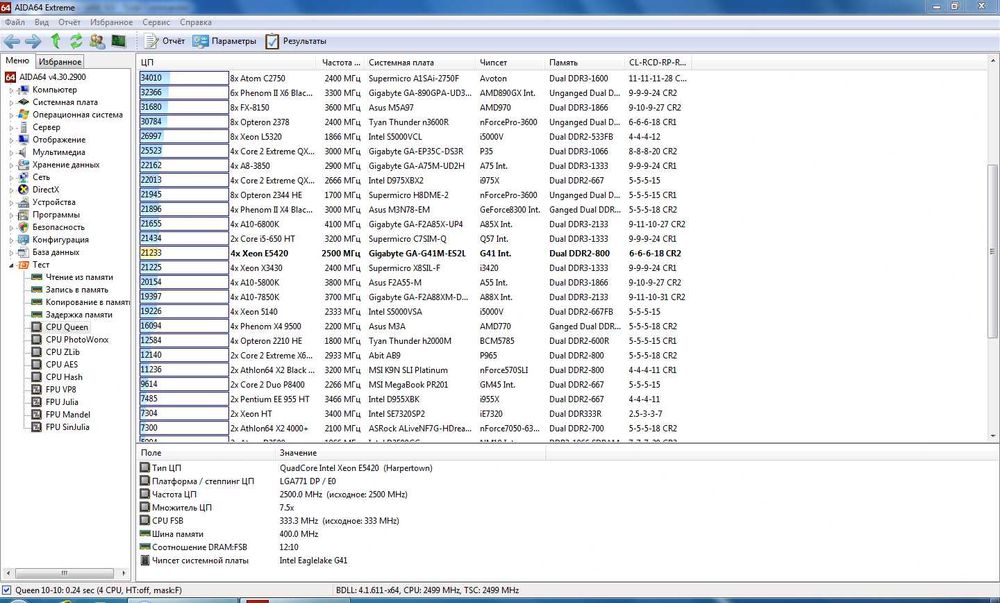Click the users icon in toolbar
Viewport: 1000px width, 603px height.
[97, 41]
